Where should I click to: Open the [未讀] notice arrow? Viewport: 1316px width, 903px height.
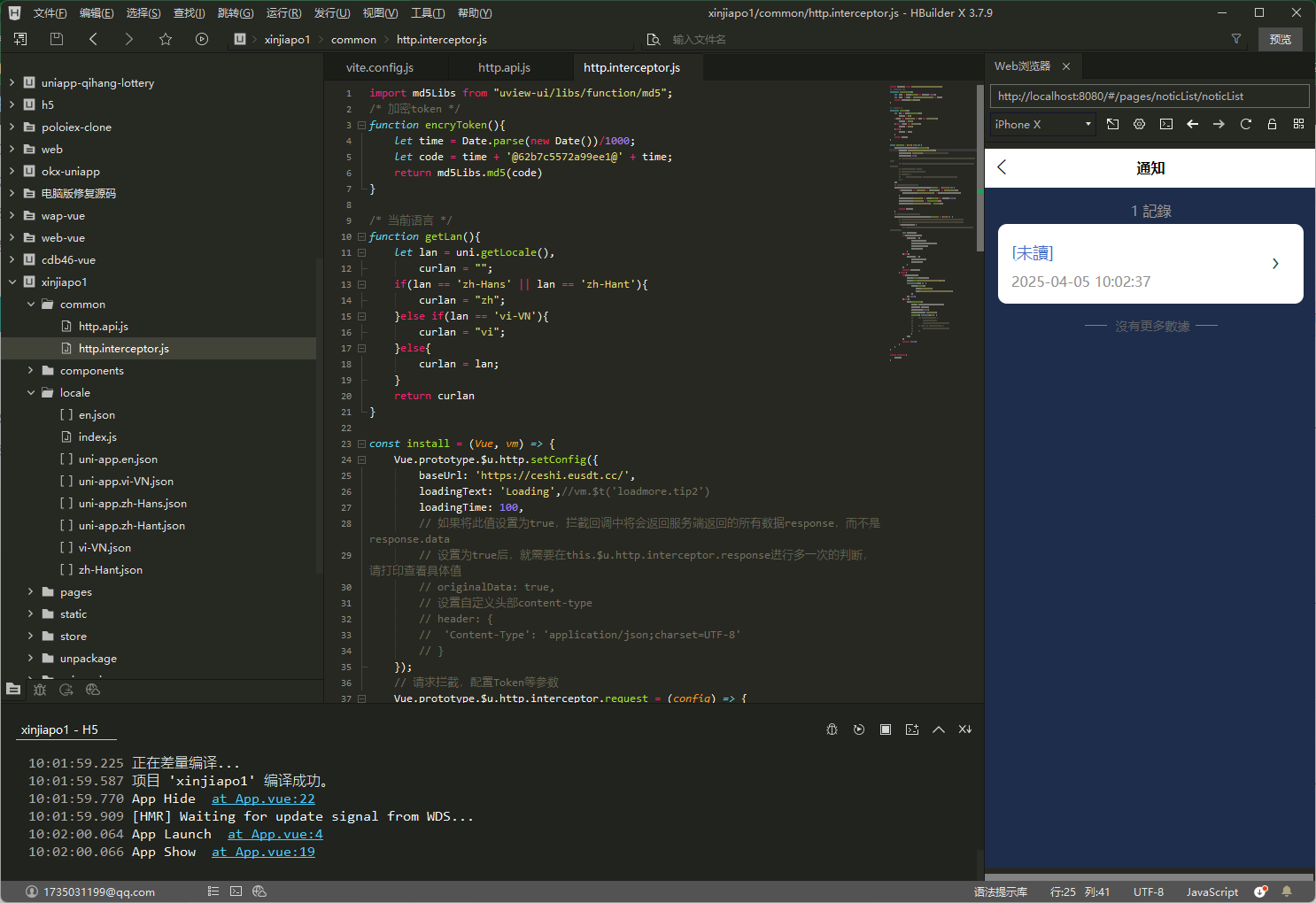click(1275, 264)
